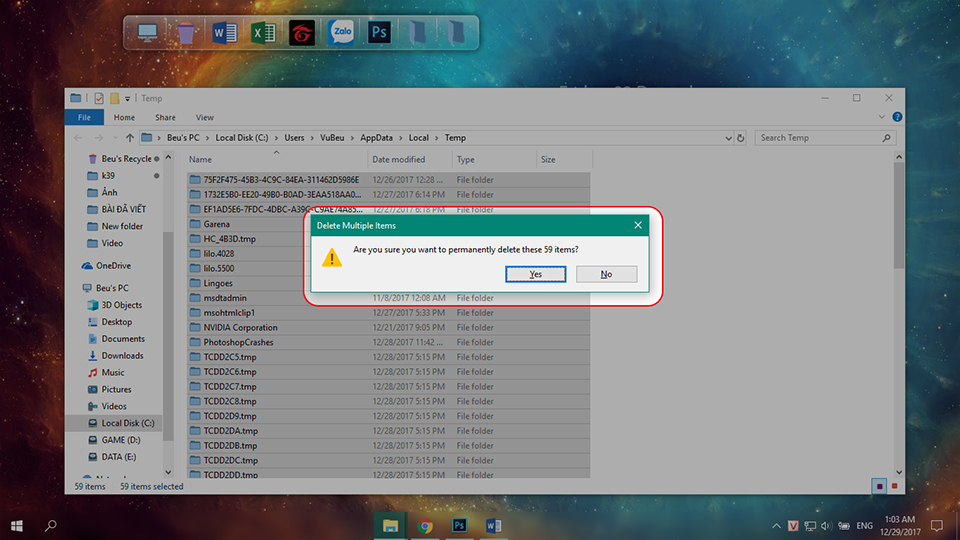Select VuBeu in the address path
The image size is (960, 540).
(x=332, y=138)
